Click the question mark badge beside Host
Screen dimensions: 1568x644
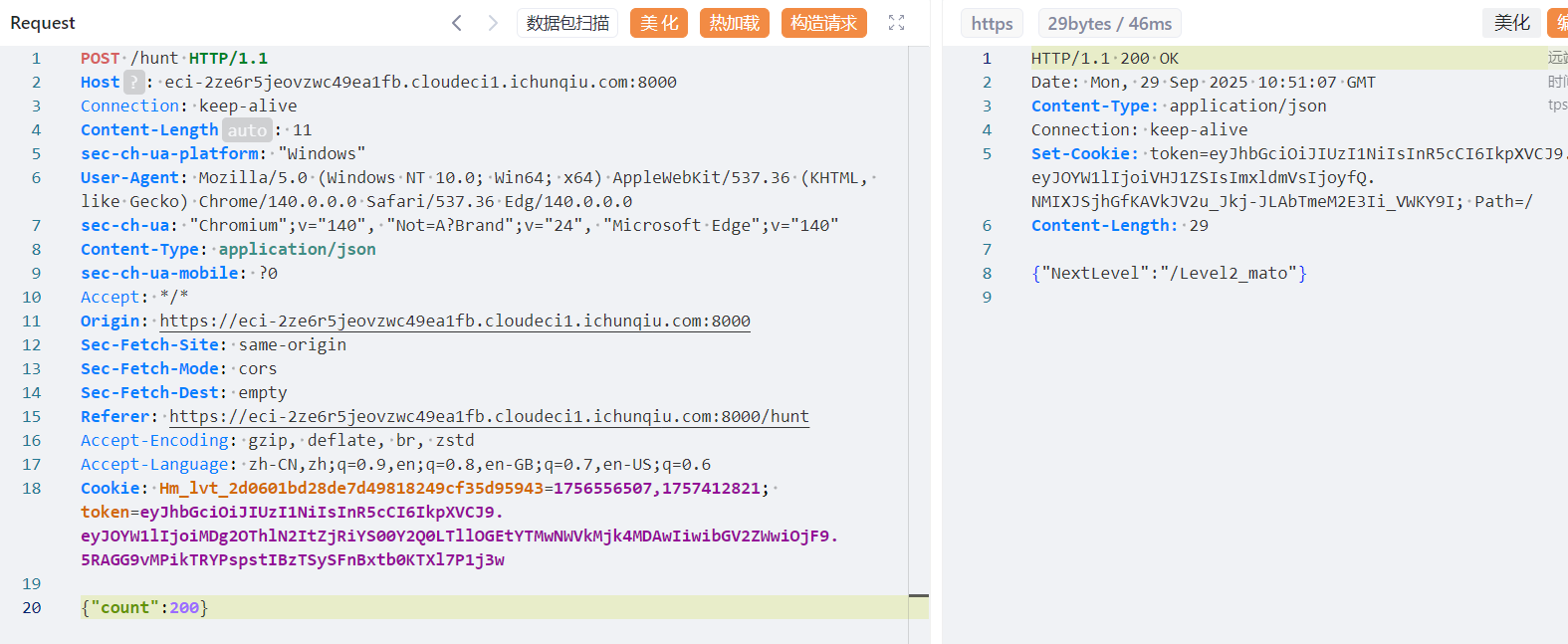coord(133,83)
